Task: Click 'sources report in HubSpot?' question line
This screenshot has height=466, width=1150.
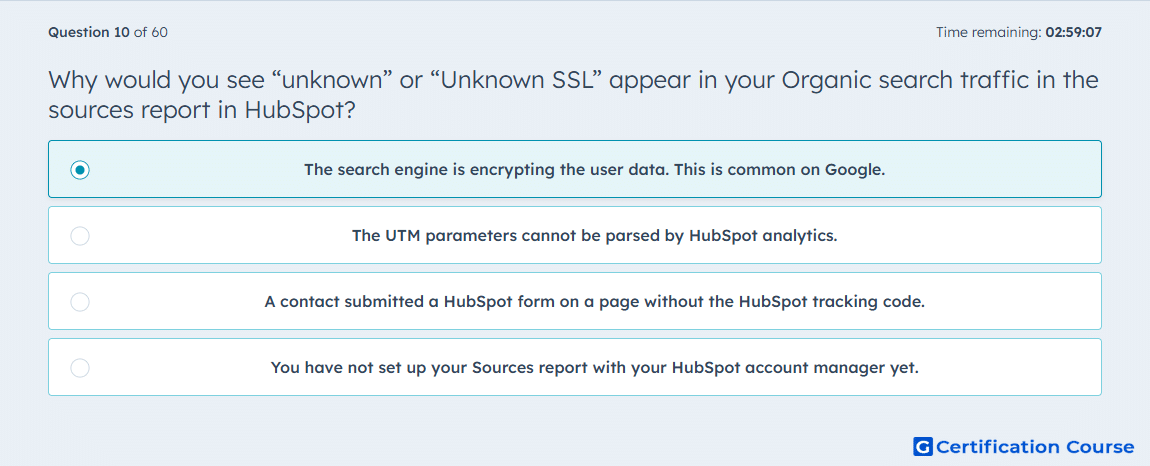Action: pyautogui.click(x=207, y=111)
